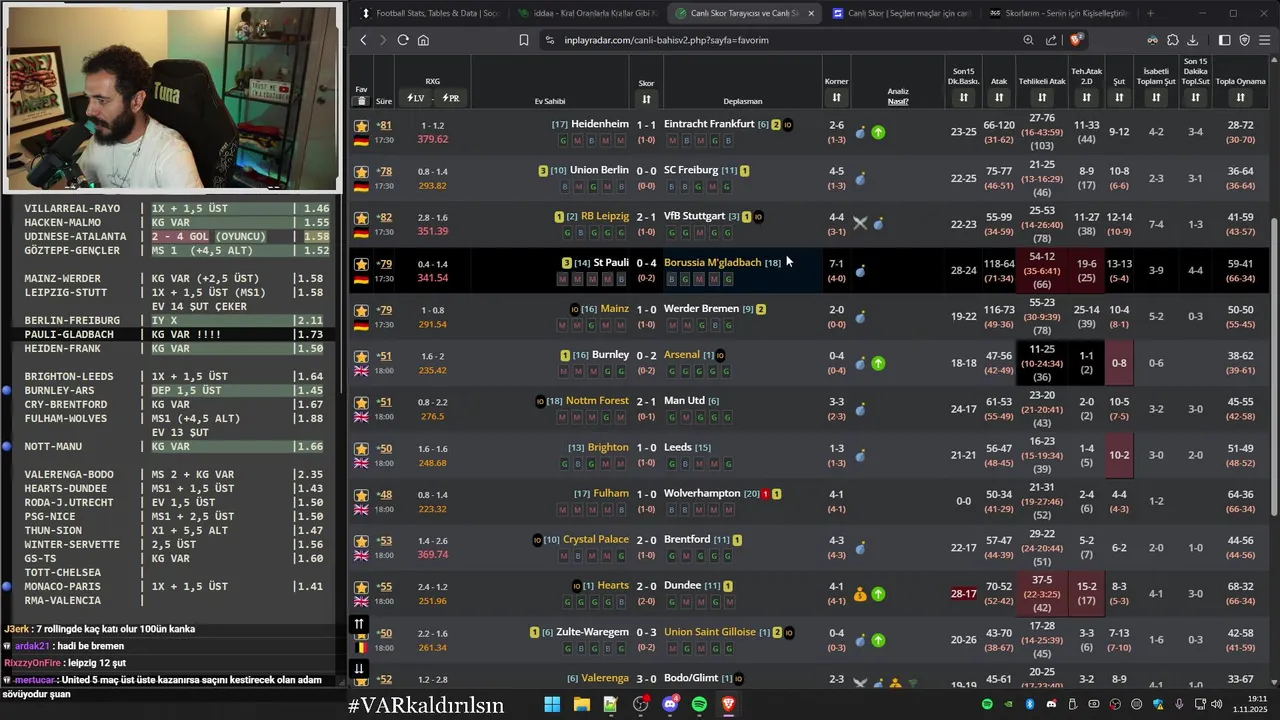Toggle the favorite star on Mainz row
1280x720 pixels.
click(x=361, y=311)
